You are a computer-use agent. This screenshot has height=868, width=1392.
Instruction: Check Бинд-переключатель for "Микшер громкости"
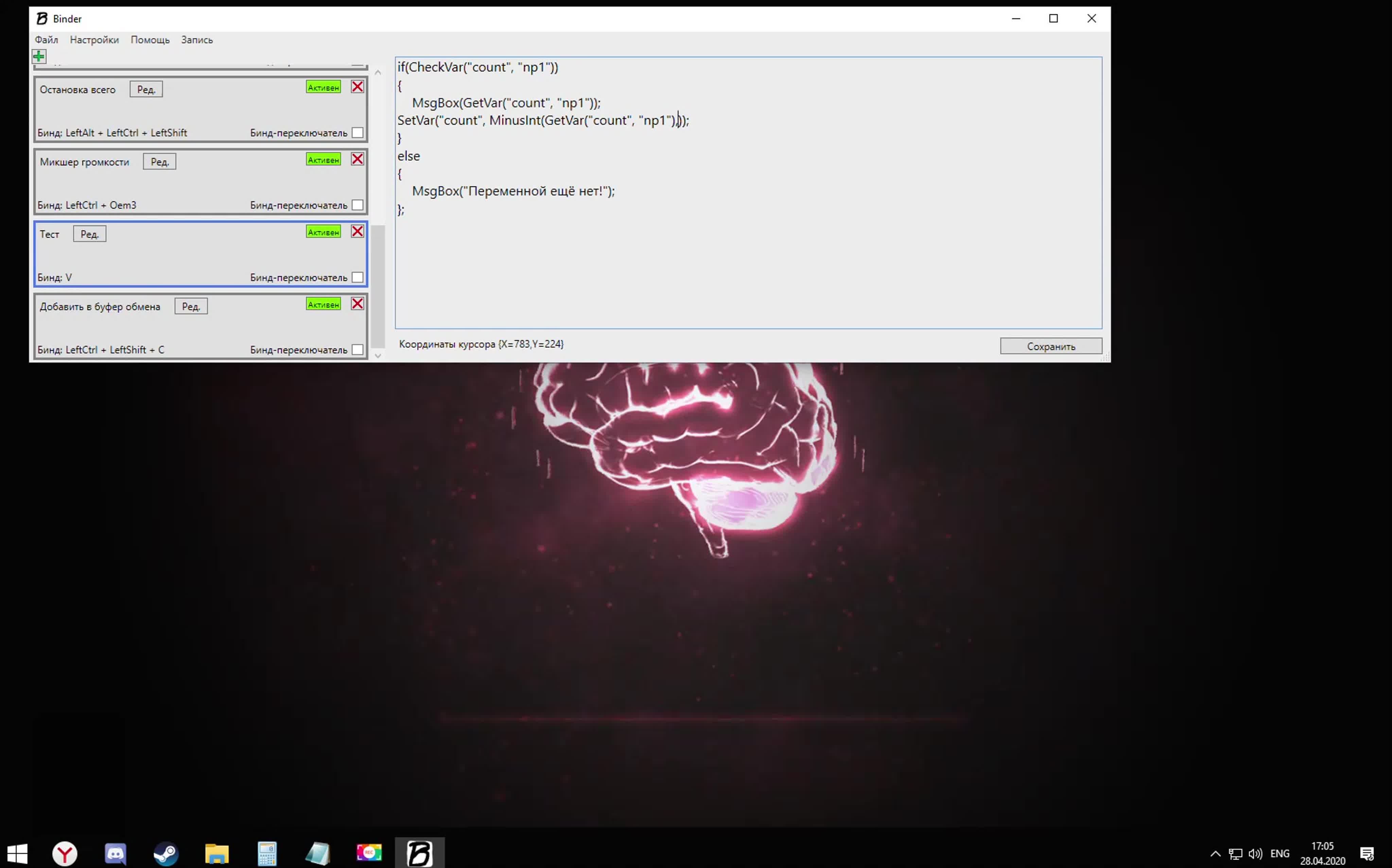pos(358,205)
